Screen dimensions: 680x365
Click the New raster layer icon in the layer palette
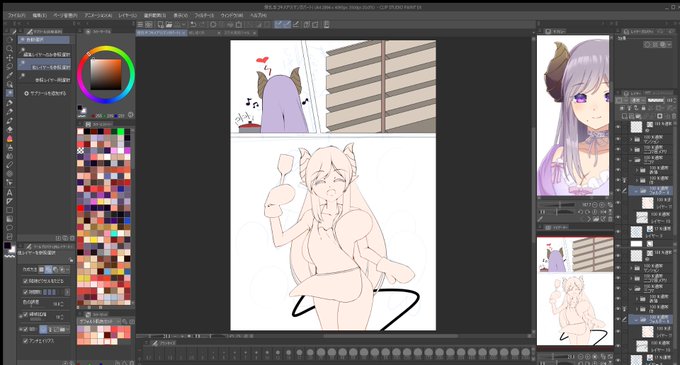pos(624,116)
